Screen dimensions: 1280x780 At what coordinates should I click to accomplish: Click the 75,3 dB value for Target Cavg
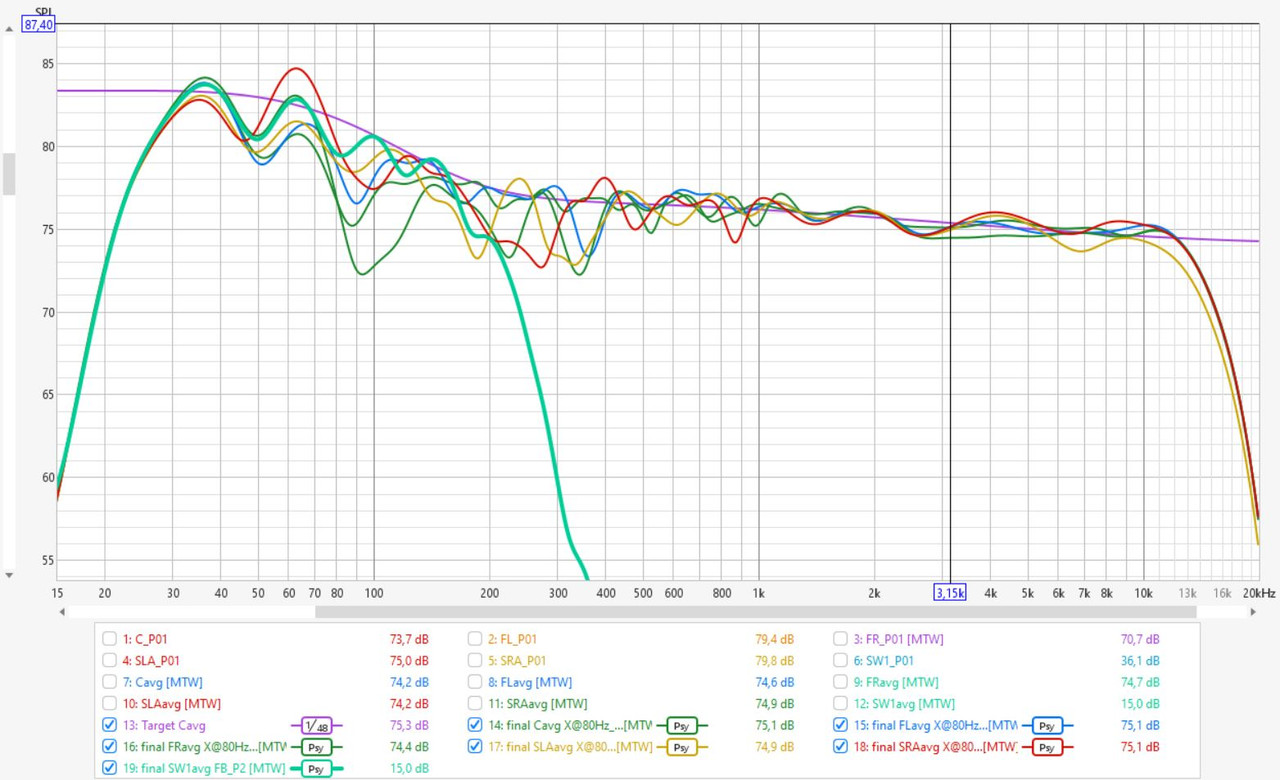coord(409,725)
